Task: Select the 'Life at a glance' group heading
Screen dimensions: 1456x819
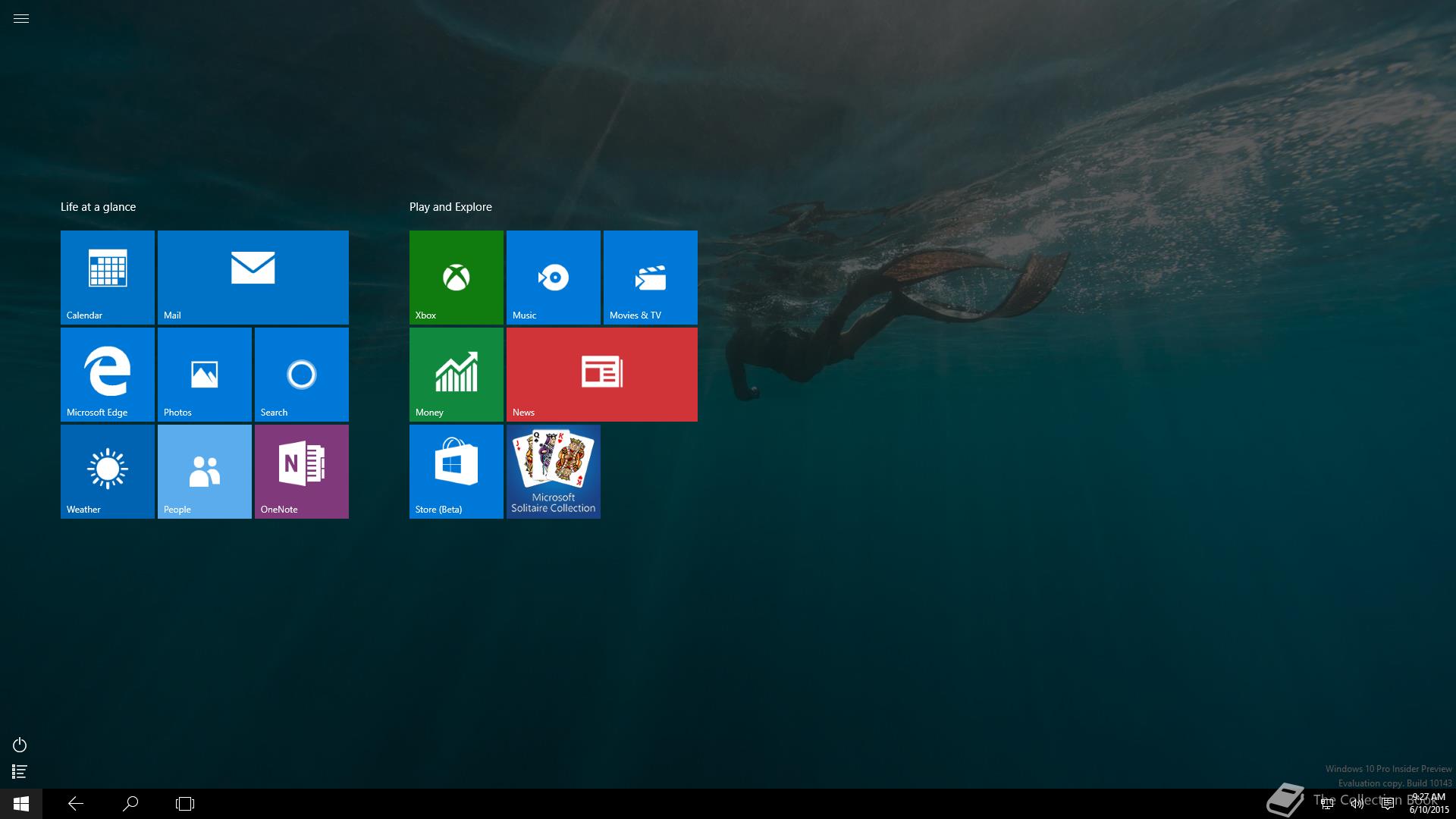Action: tap(99, 207)
